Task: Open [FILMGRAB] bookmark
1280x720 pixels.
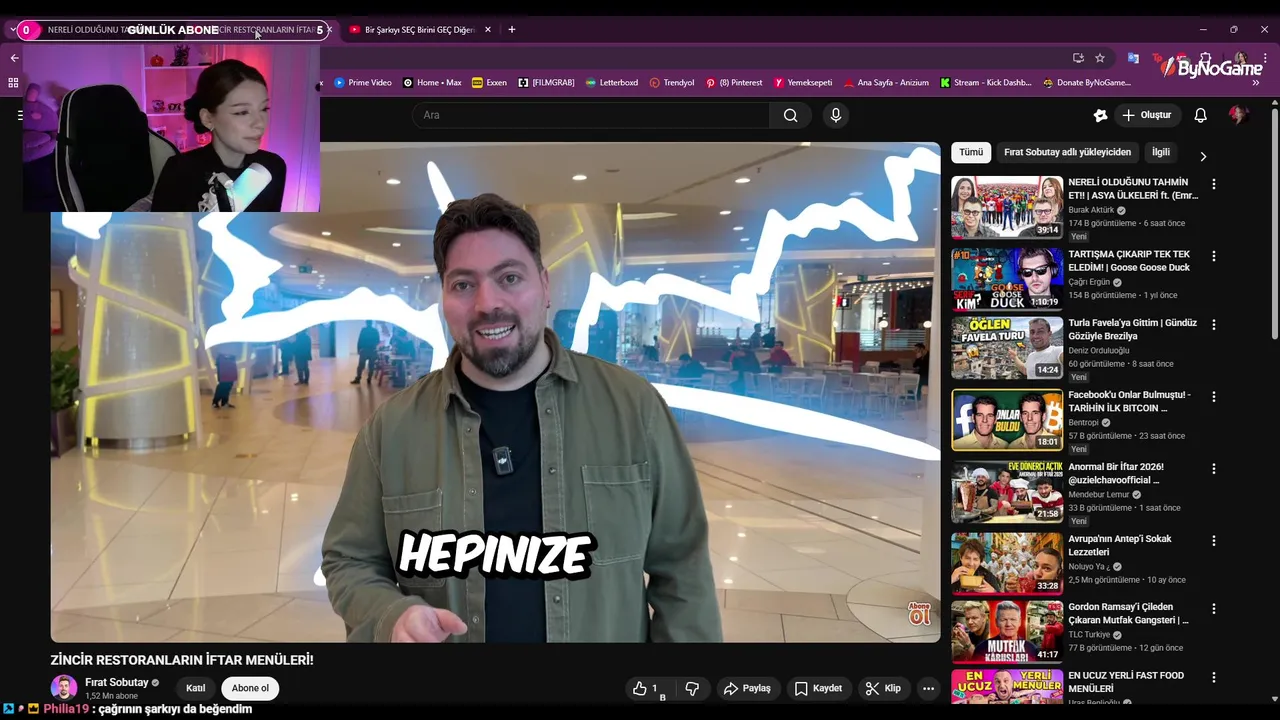Action: (x=546, y=83)
